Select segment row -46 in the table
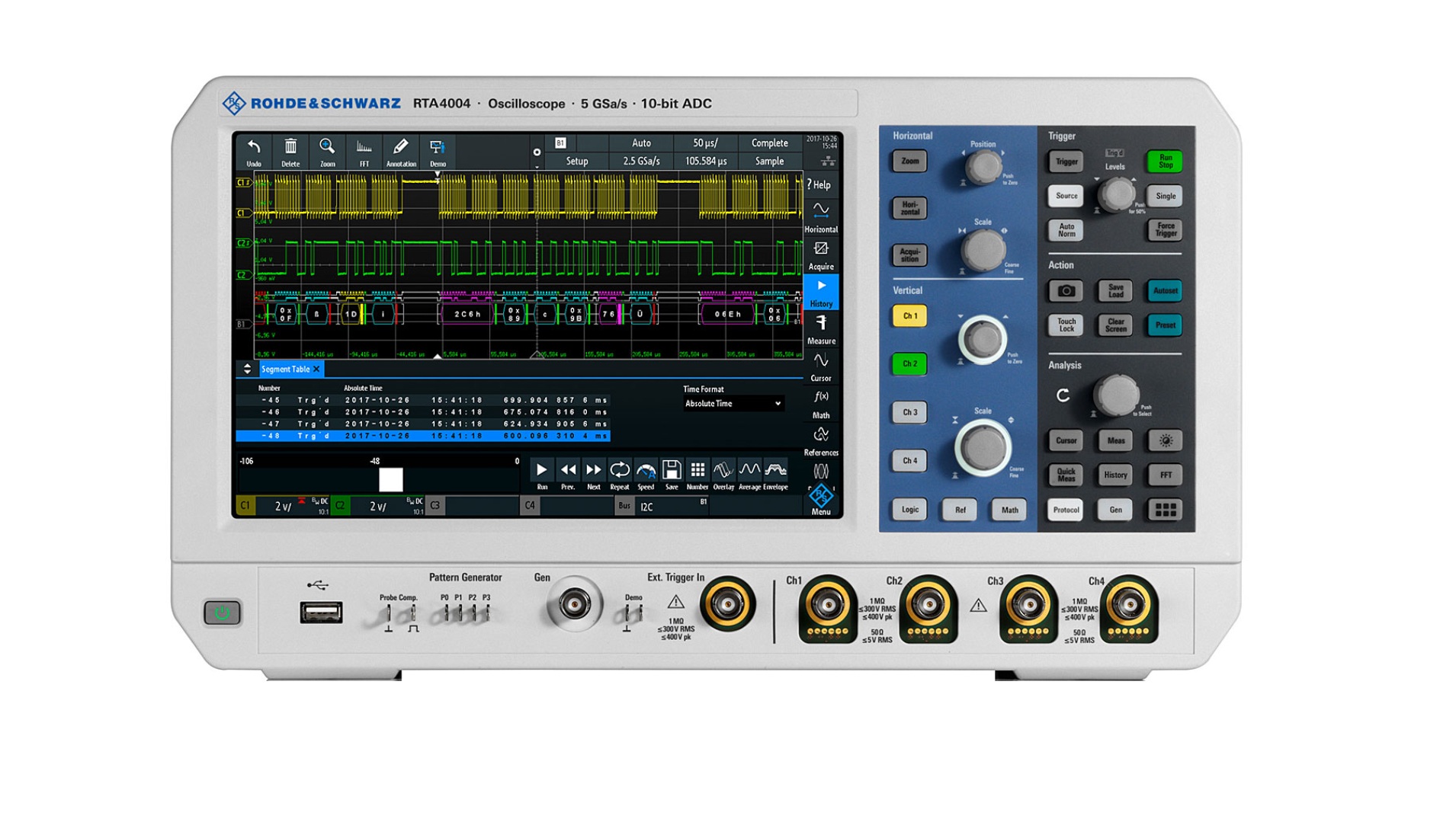The width and height of the screenshot is (1456, 835). pos(423,412)
